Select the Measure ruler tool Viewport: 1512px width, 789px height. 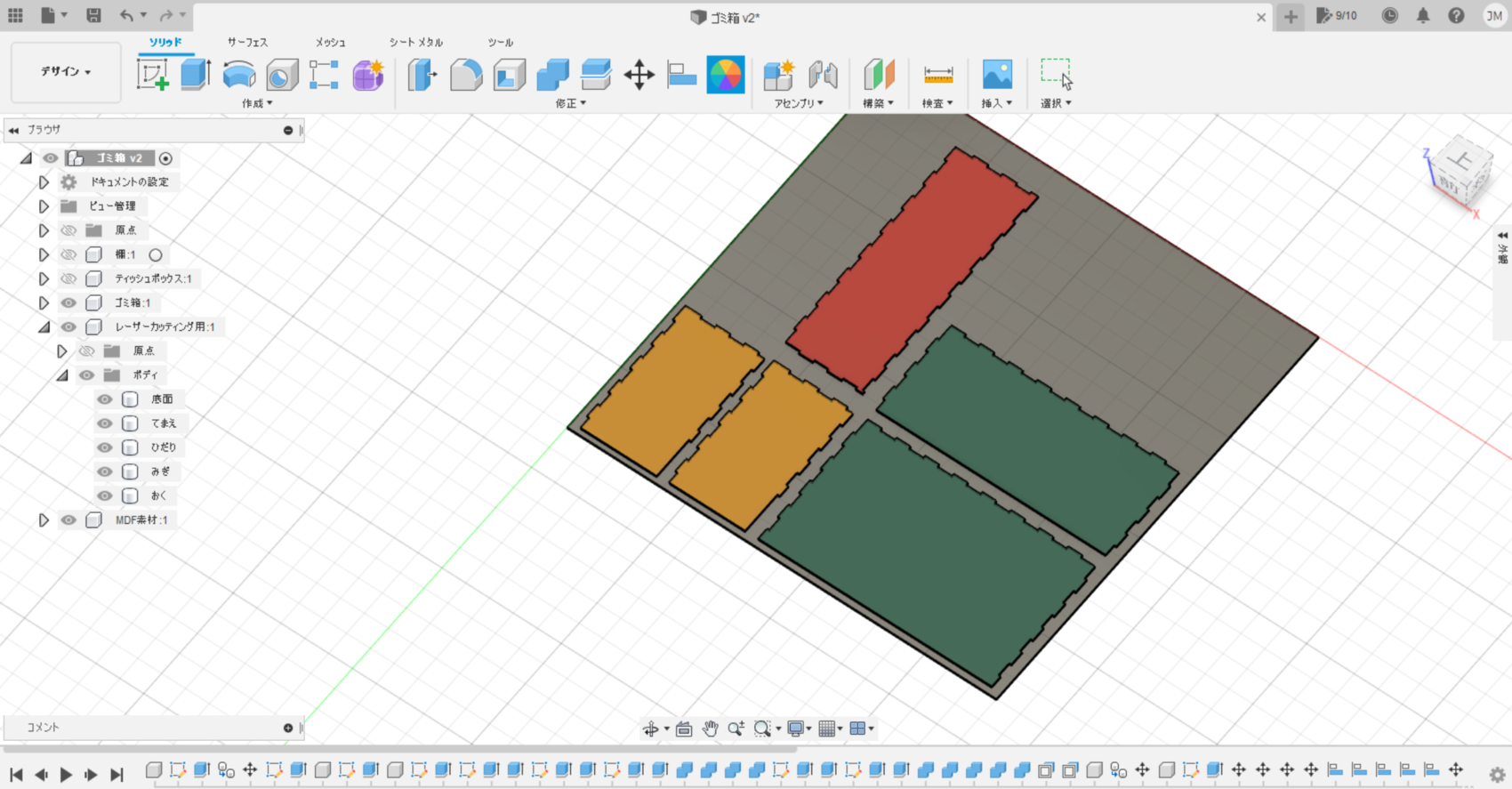pyautogui.click(x=937, y=75)
